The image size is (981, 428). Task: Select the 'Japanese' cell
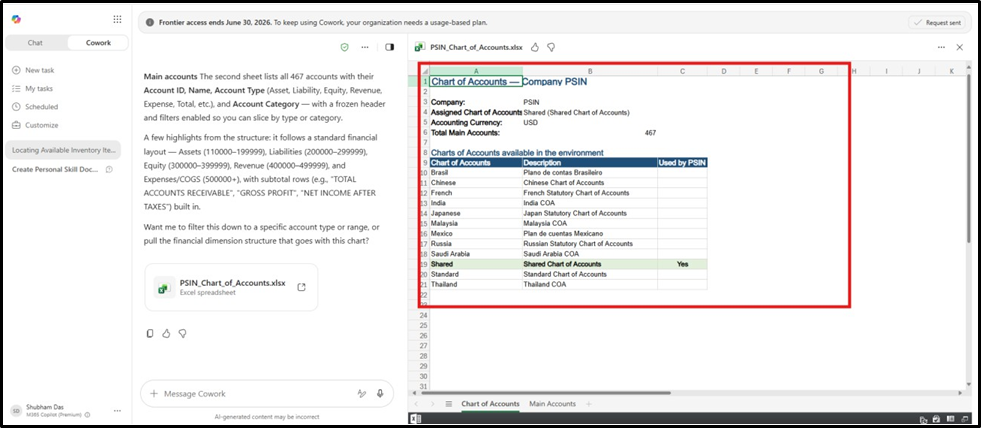pyautogui.click(x=476, y=213)
